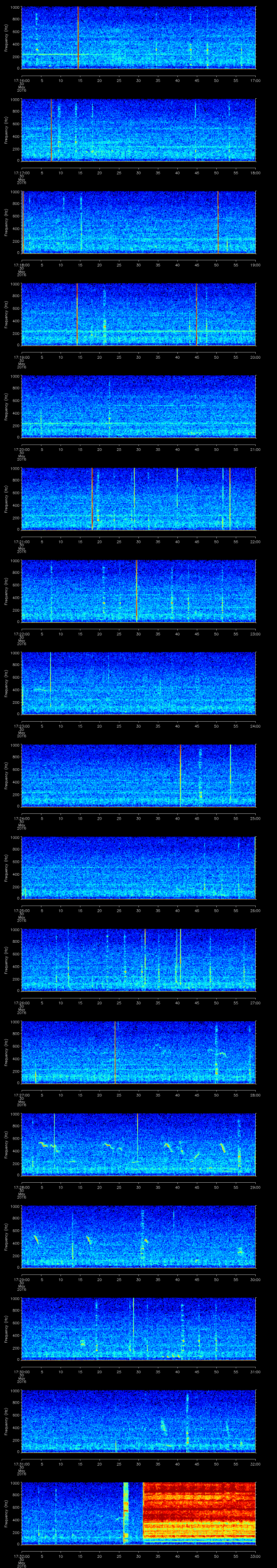
Task: Select the spectrogram panel starting at 17:26:00
Action: 138,960
